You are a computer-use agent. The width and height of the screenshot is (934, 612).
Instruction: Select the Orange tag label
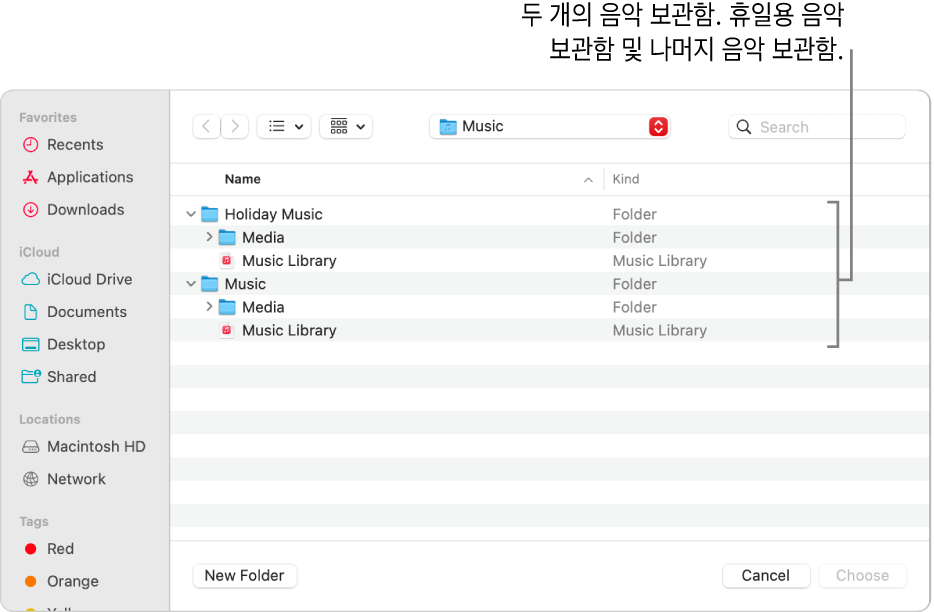(x=73, y=581)
